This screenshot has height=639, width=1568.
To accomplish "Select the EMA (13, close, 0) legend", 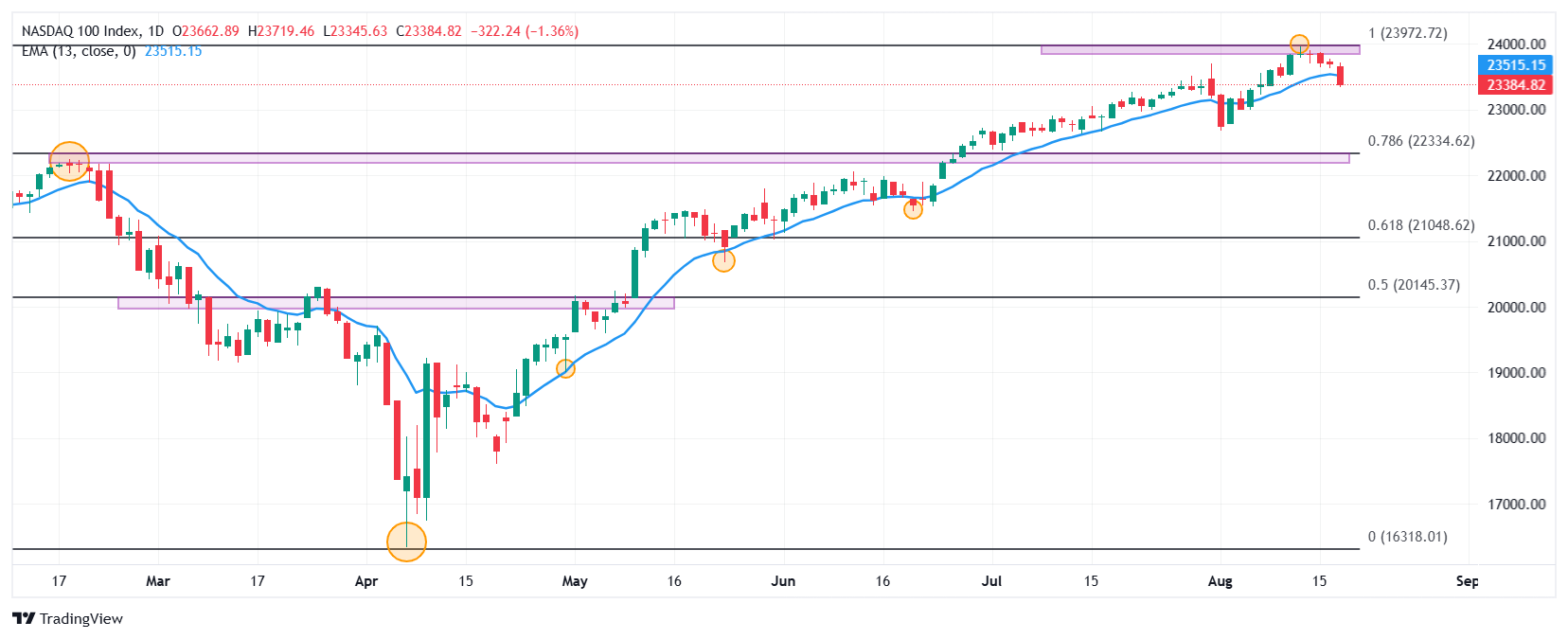I will point(79,51).
